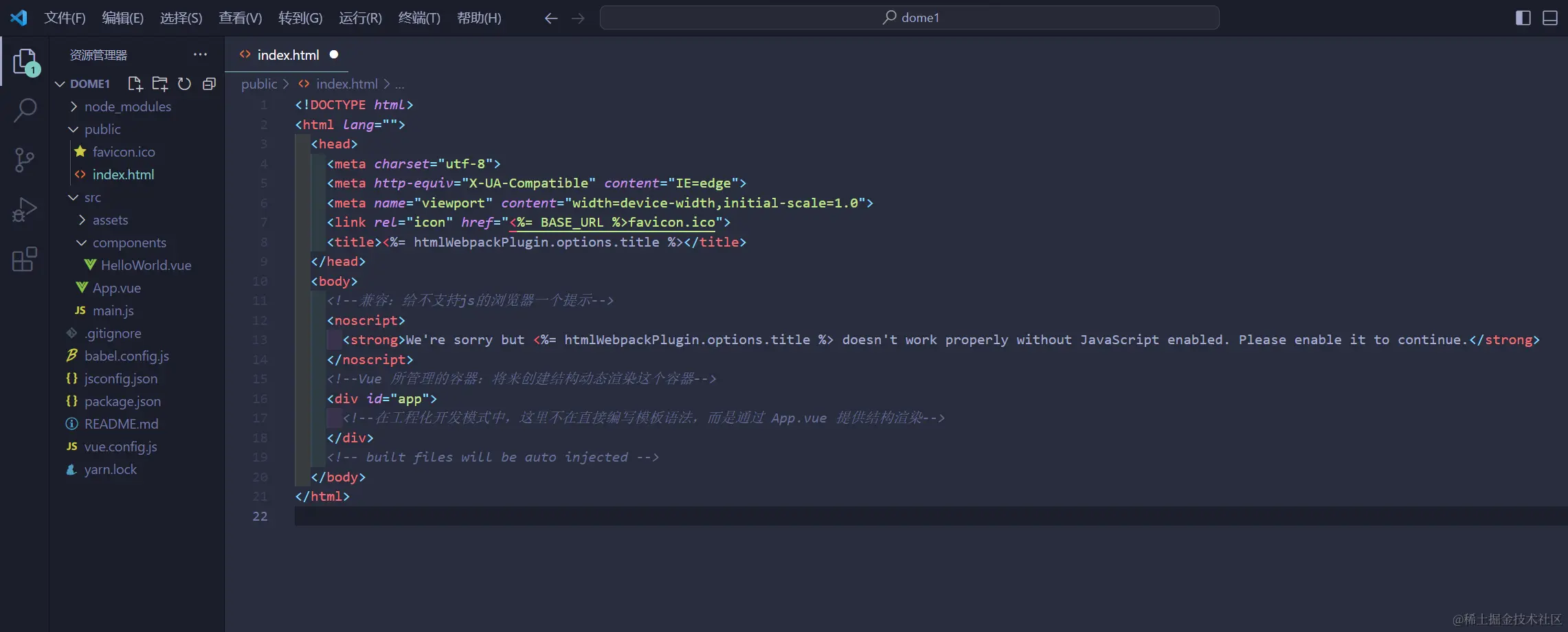
Task: Open the 编辑(E) menu
Action: 122,18
